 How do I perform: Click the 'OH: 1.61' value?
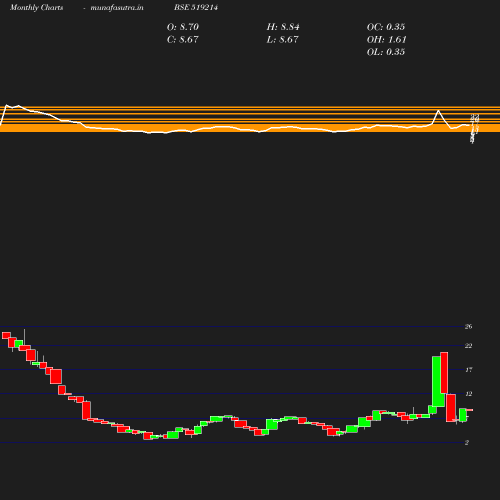[x=386, y=39]
